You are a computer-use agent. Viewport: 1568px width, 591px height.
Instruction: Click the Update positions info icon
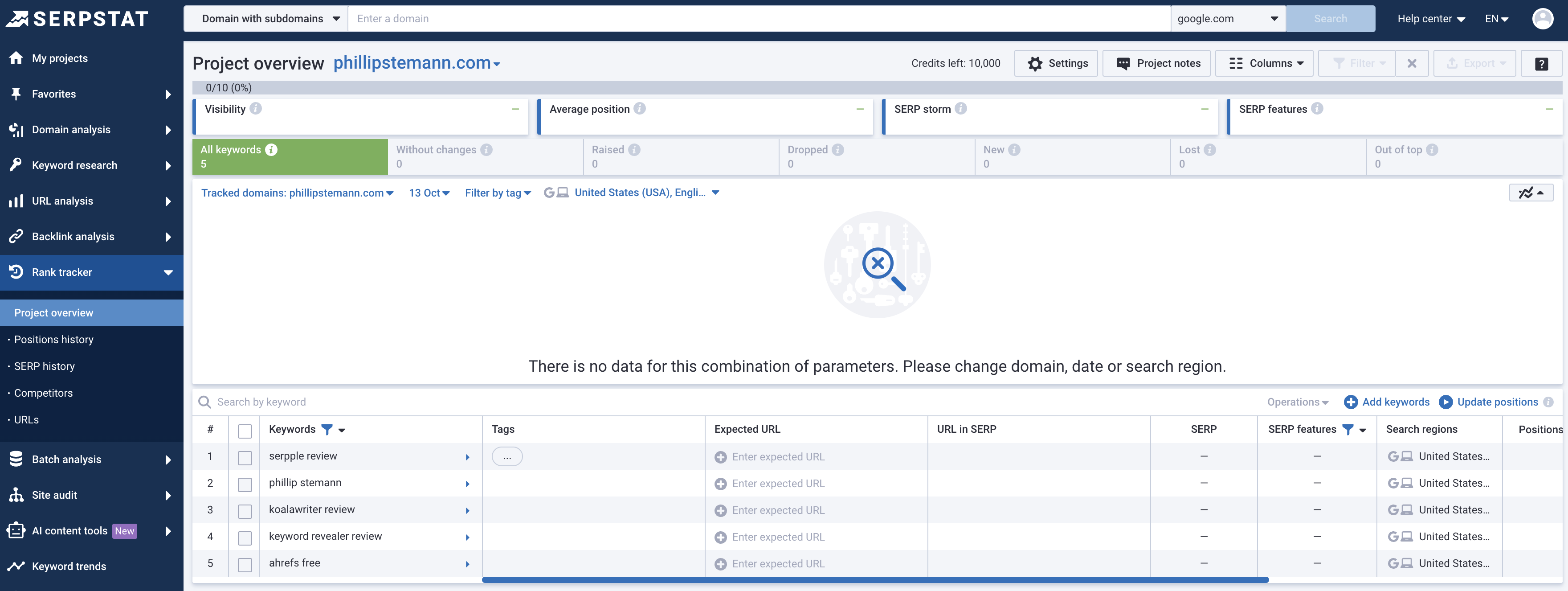1548,402
